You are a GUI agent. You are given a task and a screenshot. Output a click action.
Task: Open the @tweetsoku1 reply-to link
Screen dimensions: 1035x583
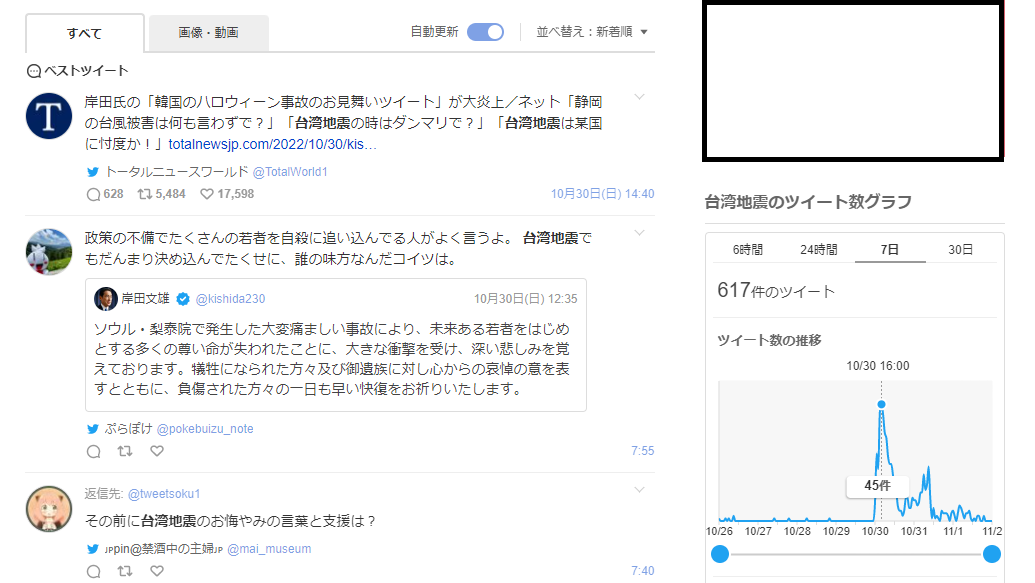[164, 494]
